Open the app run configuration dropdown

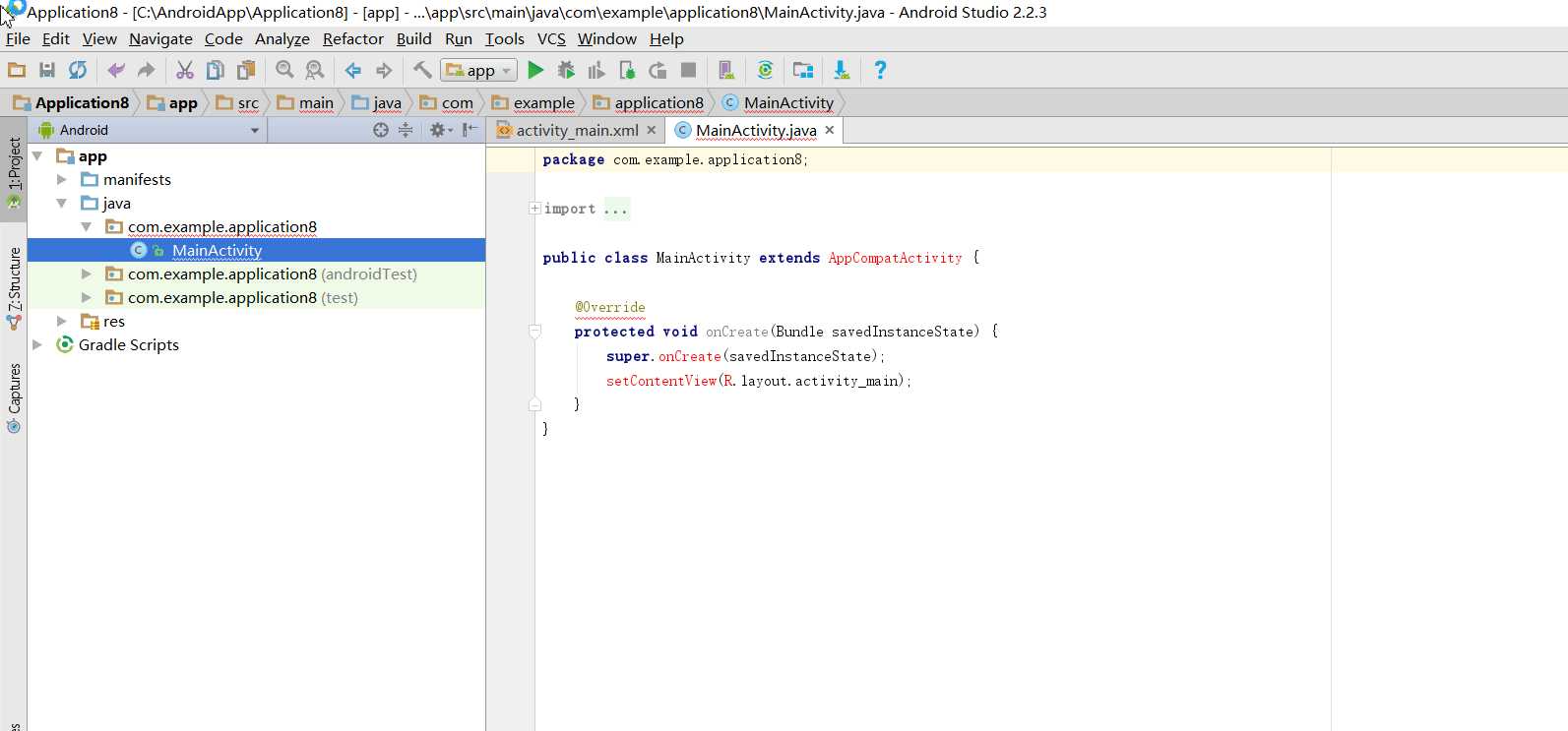click(479, 70)
